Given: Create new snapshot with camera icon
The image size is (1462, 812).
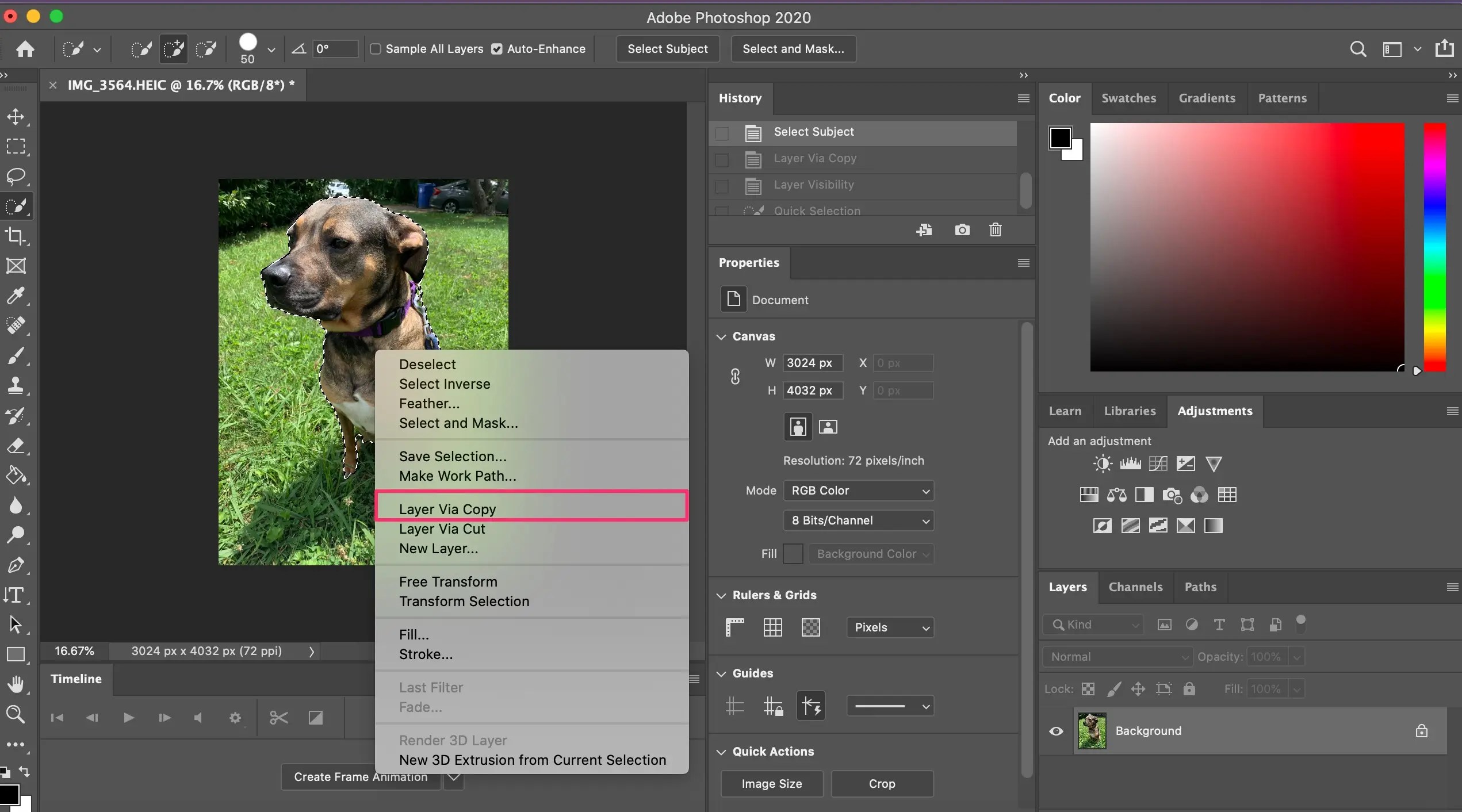Looking at the screenshot, I should (x=962, y=230).
